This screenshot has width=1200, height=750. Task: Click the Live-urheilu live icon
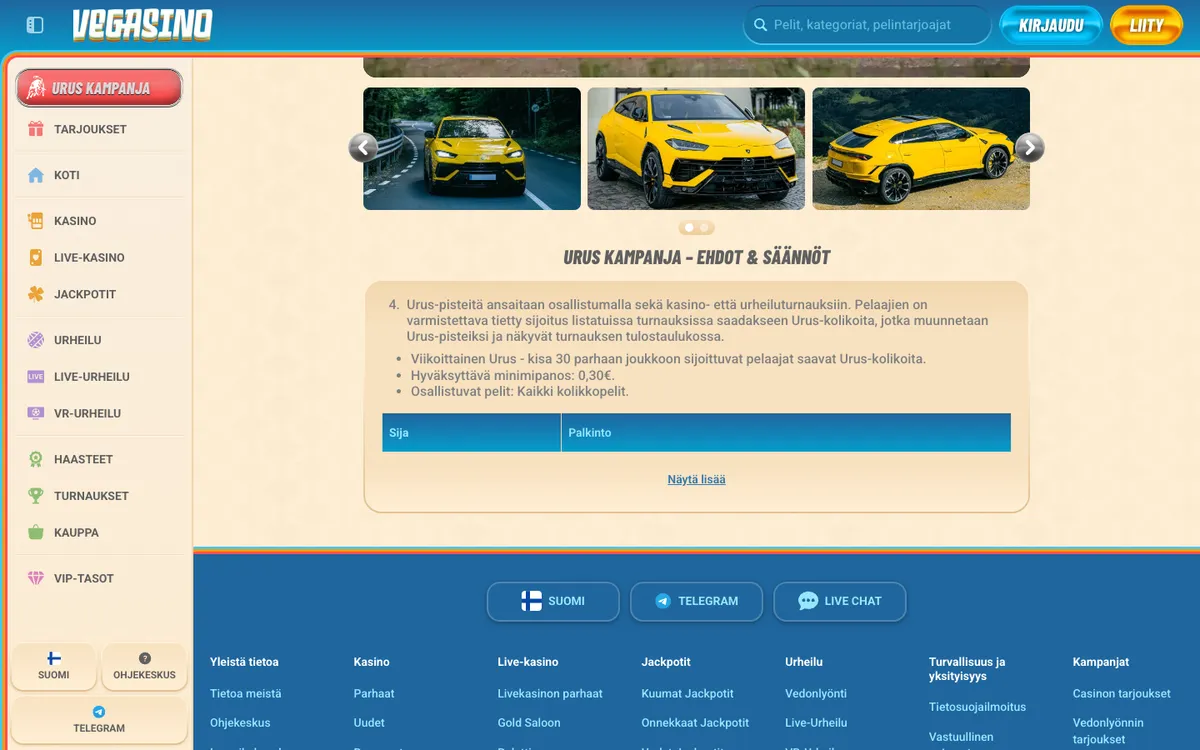click(36, 377)
